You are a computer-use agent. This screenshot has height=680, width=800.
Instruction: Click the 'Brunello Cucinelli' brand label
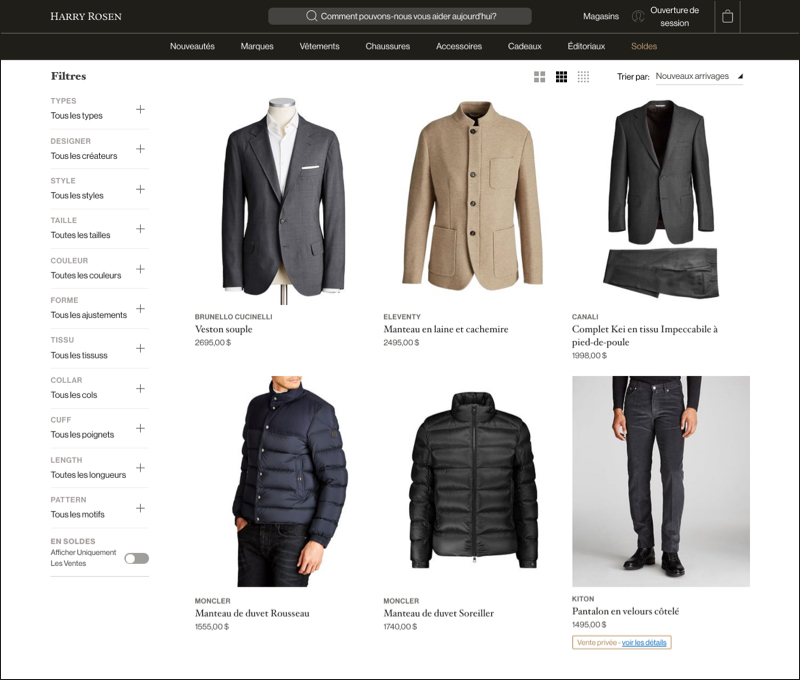tap(234, 317)
